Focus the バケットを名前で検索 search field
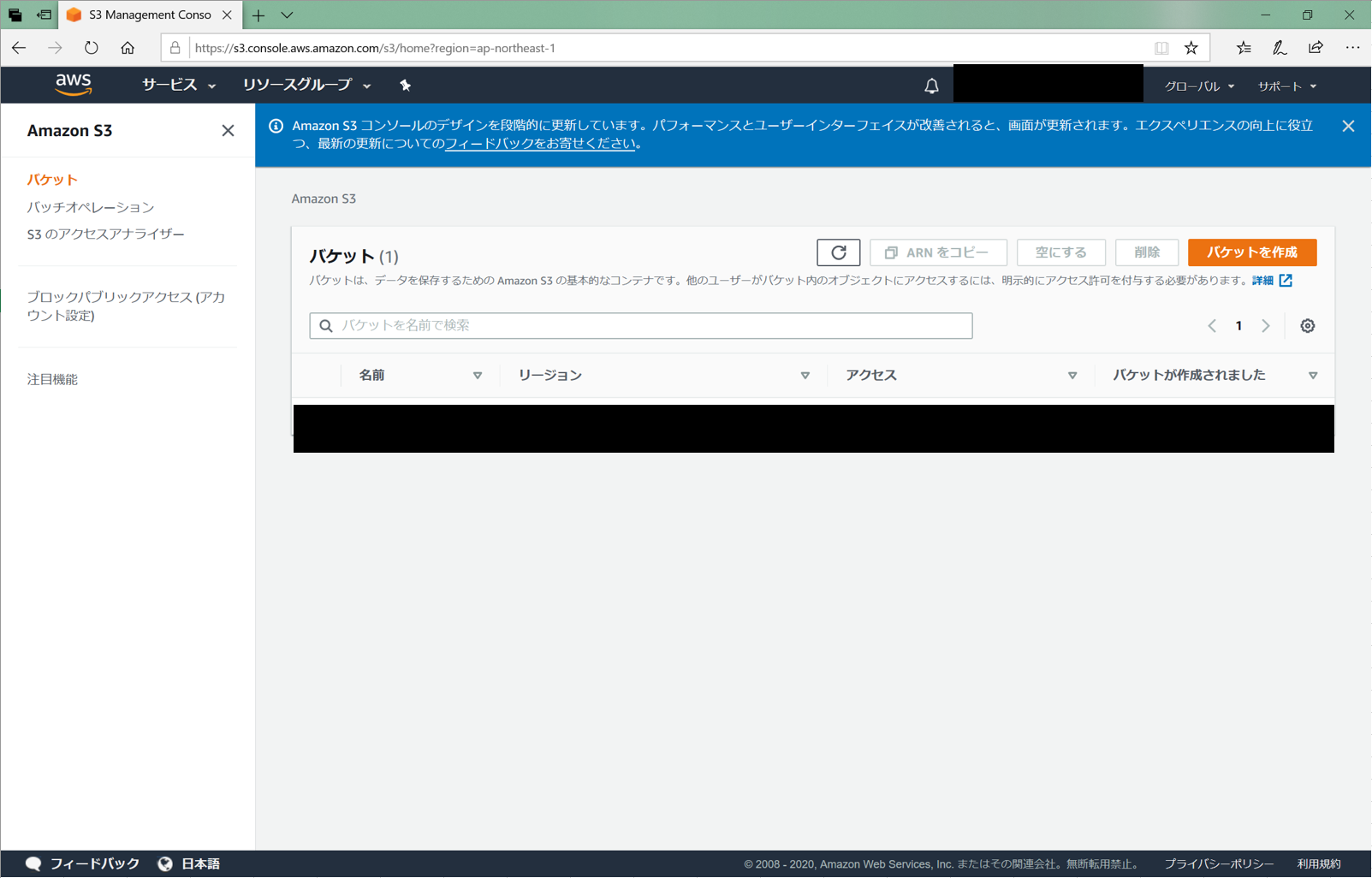The image size is (1372, 878). (x=641, y=326)
